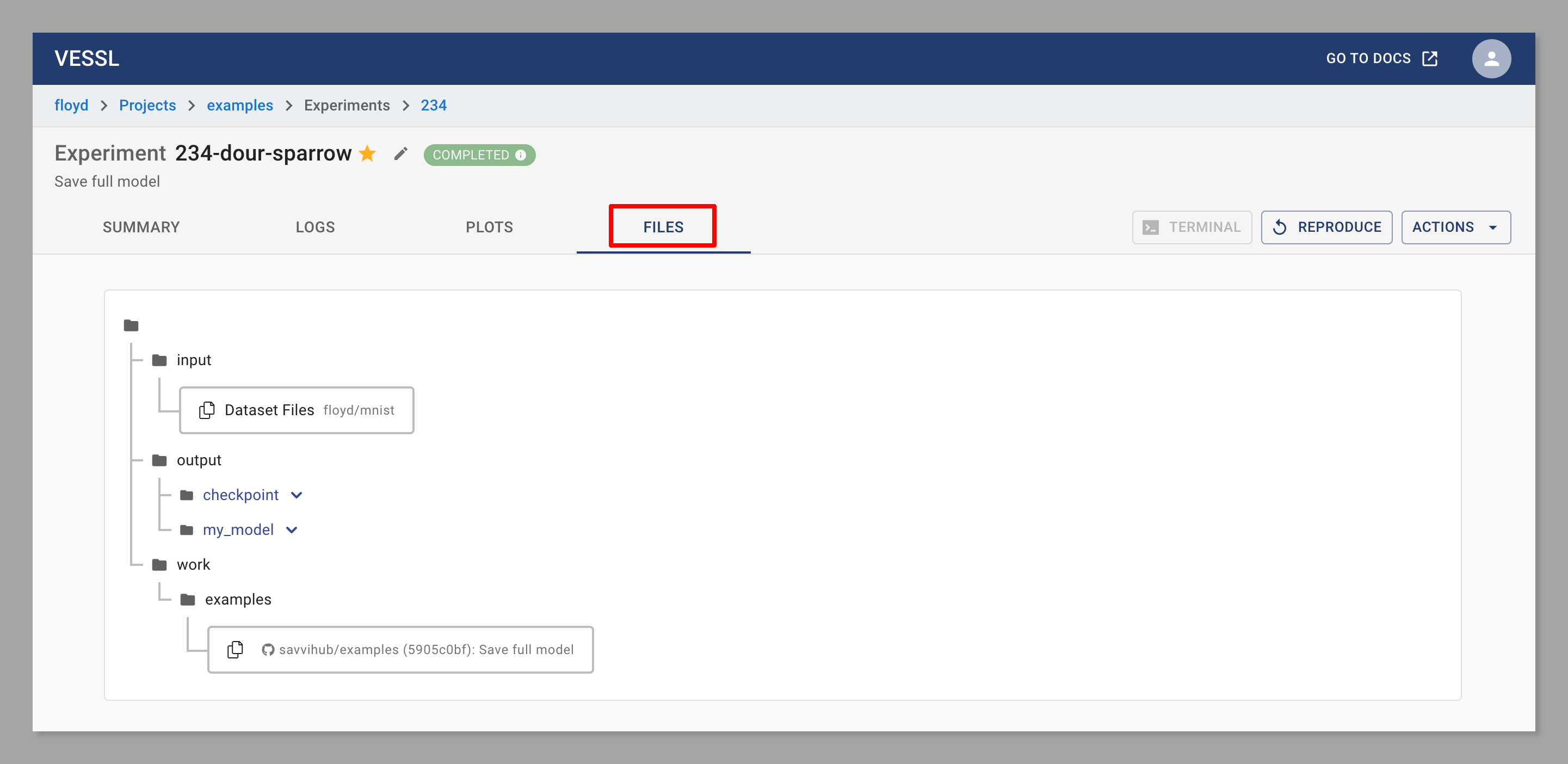Click the GitHub icon beside savvihub/examples

268,650
